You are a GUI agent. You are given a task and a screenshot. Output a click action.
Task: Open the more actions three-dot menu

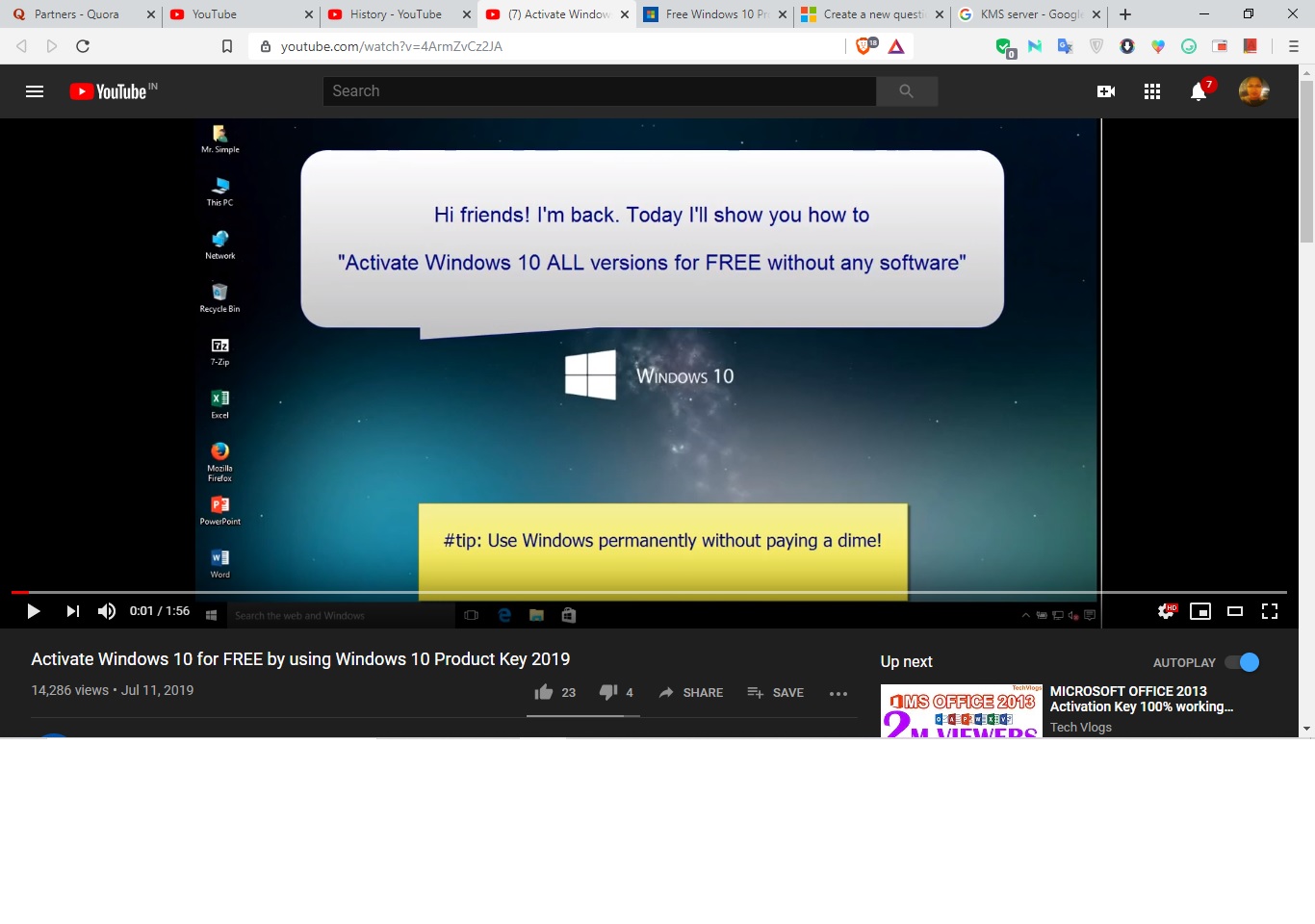[838, 693]
